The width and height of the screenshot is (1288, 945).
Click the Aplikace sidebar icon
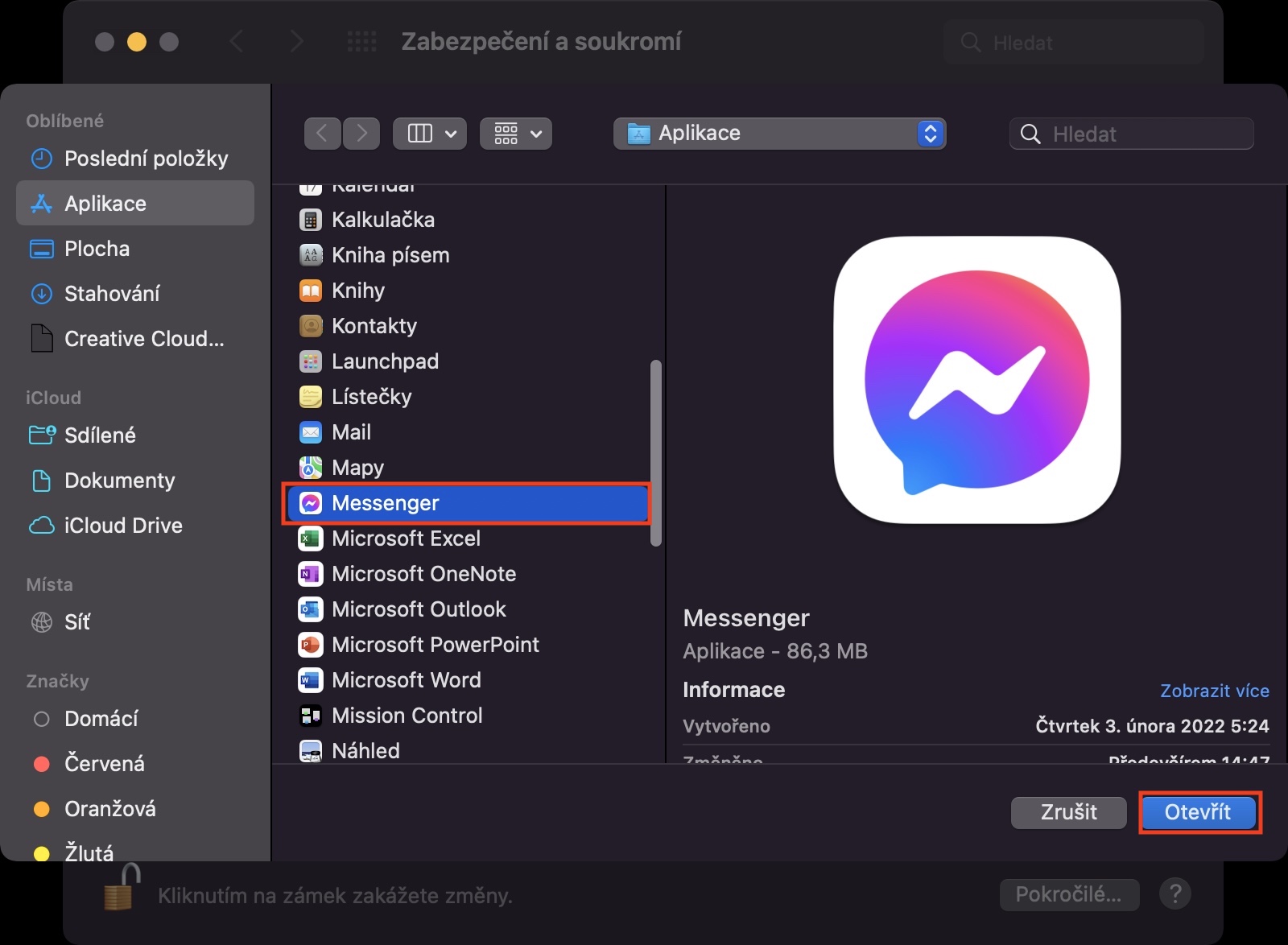click(41, 204)
